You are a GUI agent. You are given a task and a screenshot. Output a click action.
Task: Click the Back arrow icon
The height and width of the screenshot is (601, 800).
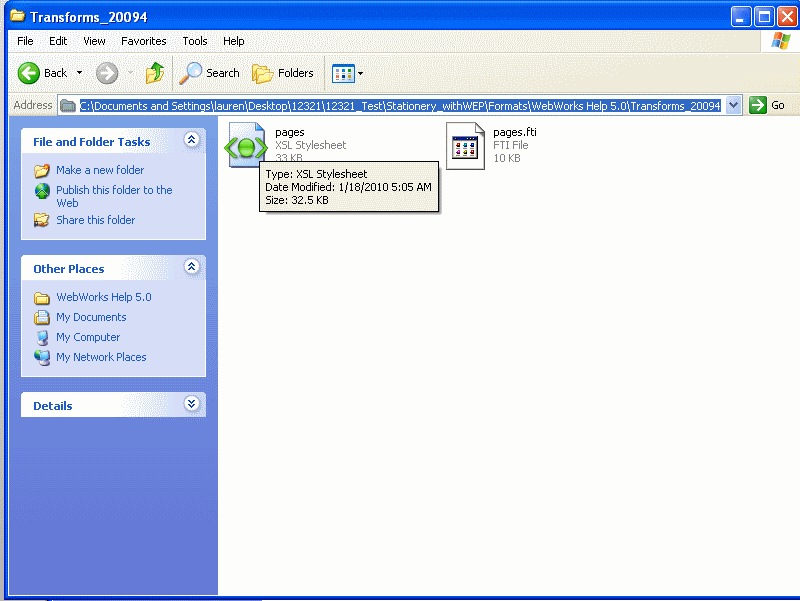29,73
